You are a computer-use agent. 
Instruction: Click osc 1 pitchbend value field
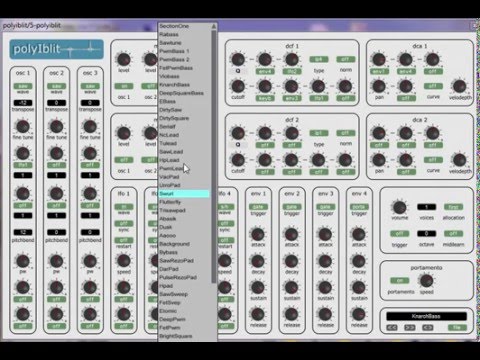23,232
